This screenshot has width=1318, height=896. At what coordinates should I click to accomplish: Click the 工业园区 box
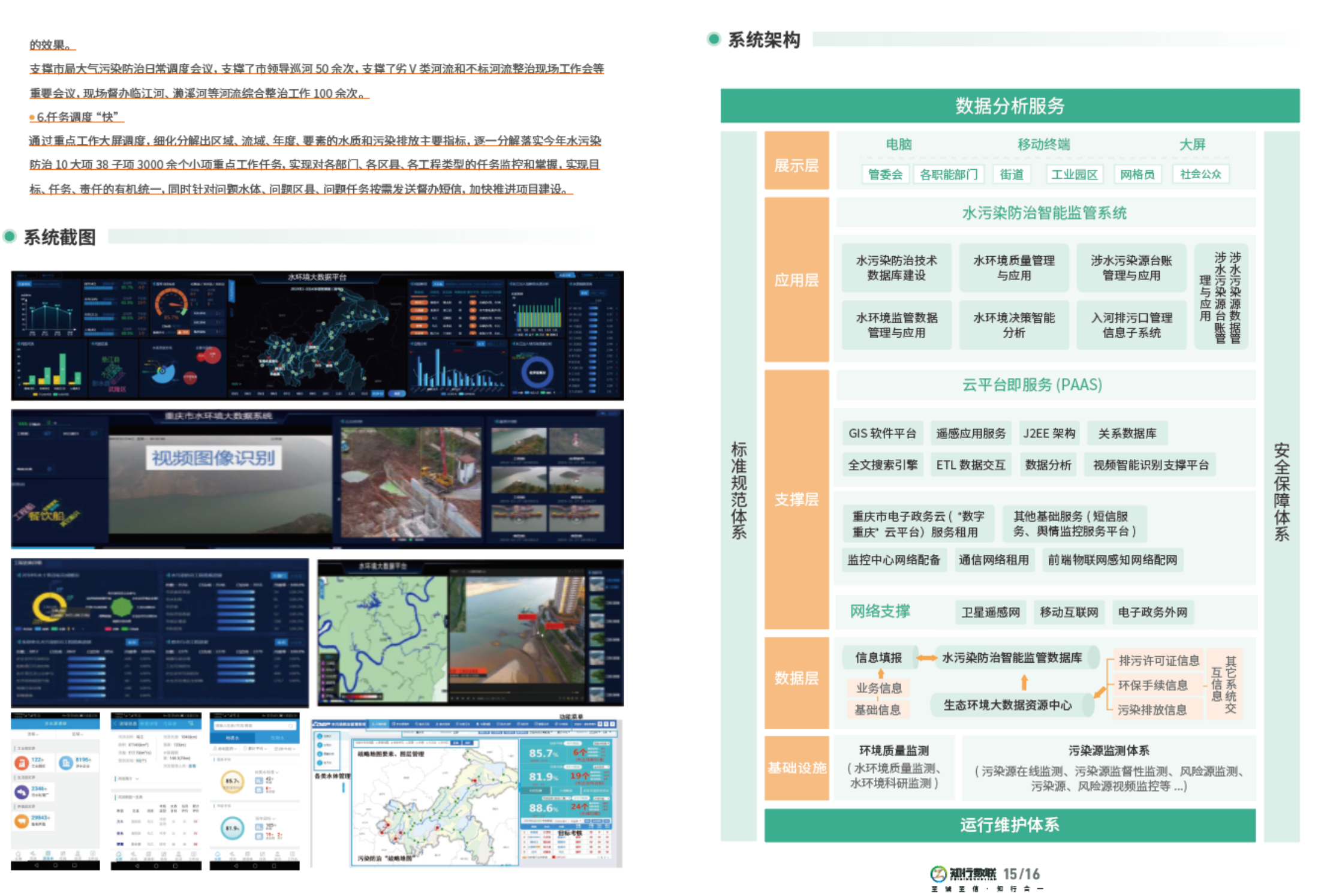tap(1075, 174)
